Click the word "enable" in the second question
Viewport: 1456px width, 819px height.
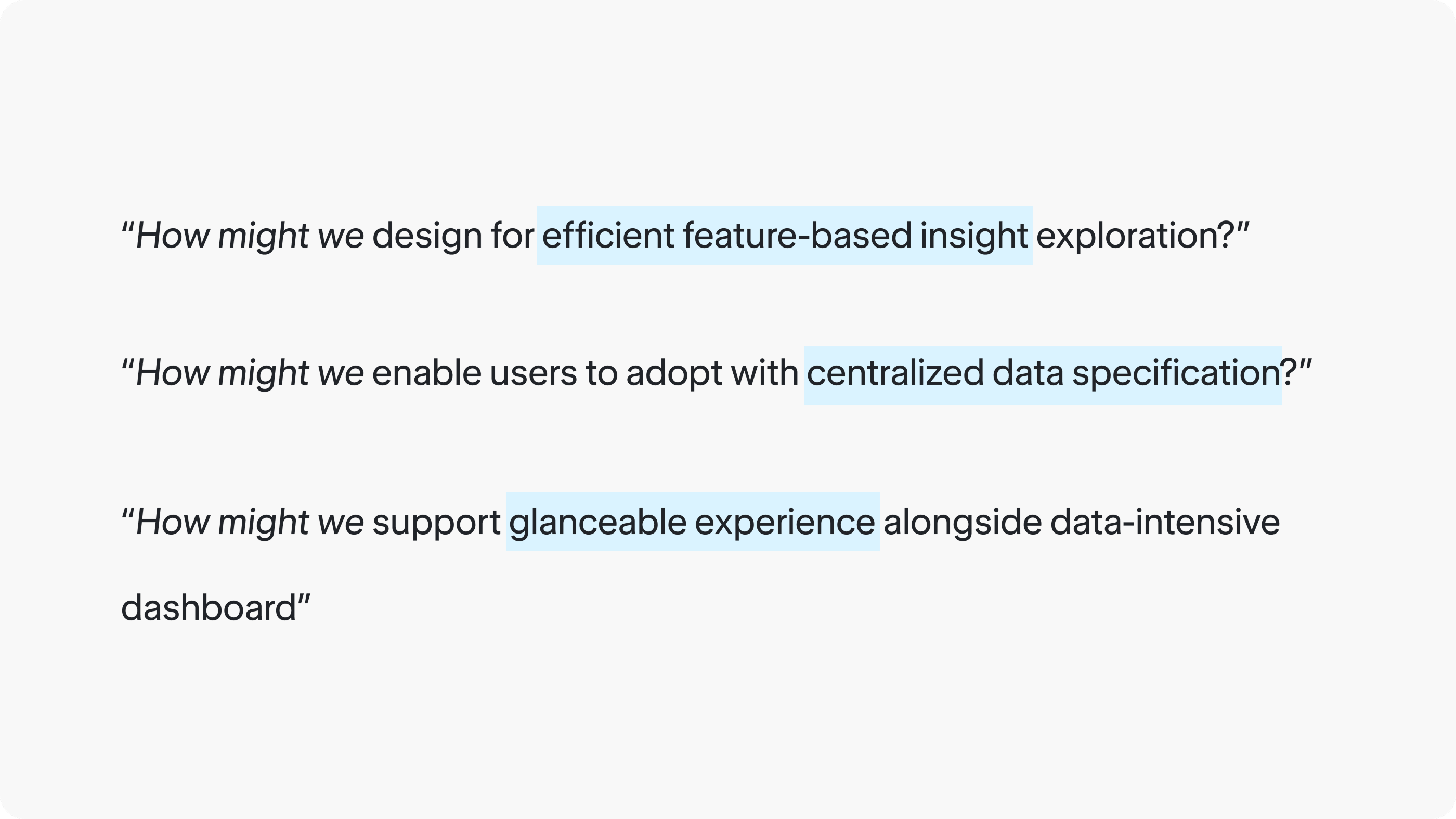click(427, 373)
